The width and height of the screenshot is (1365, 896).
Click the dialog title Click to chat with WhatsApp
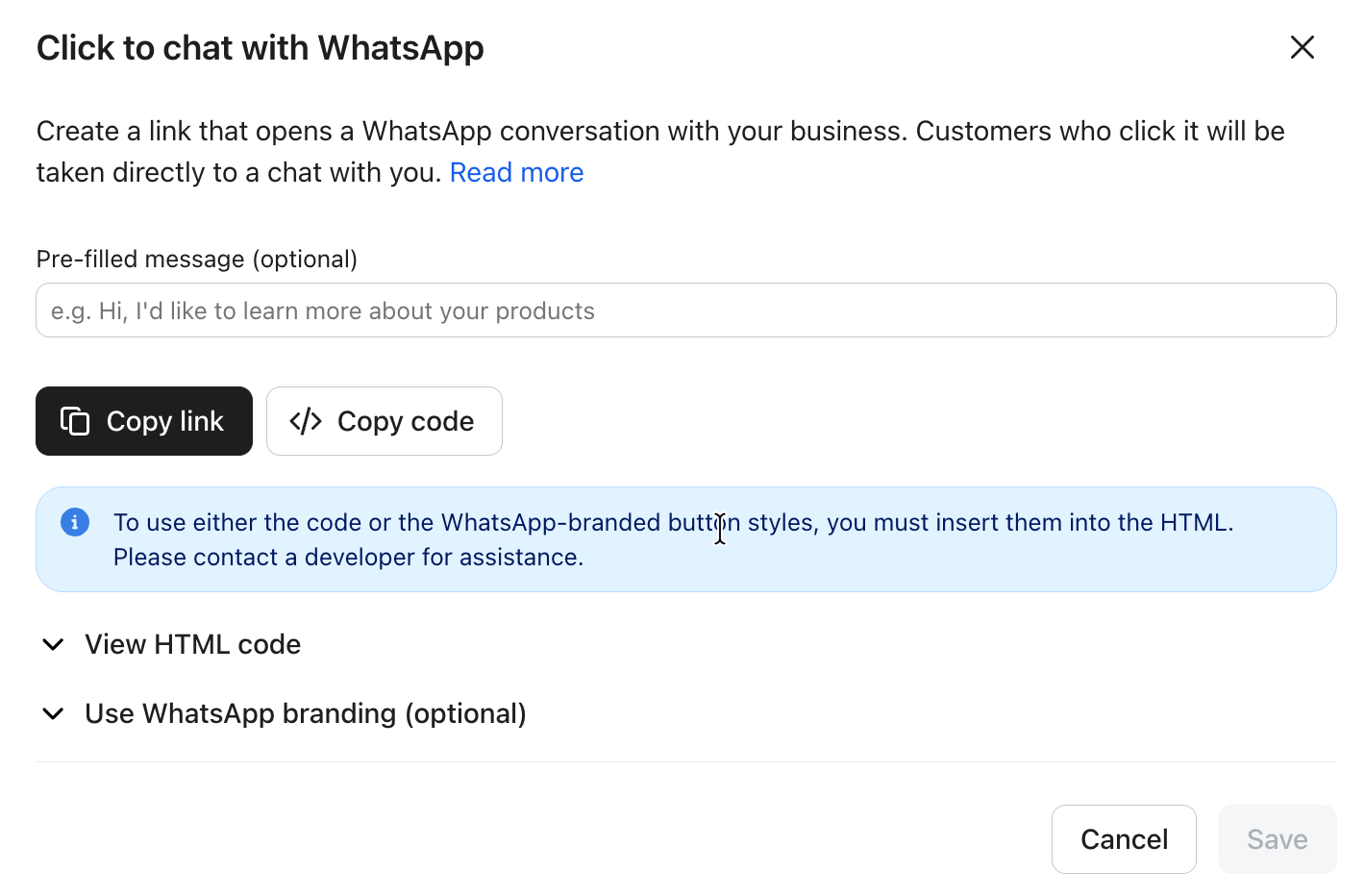point(260,47)
